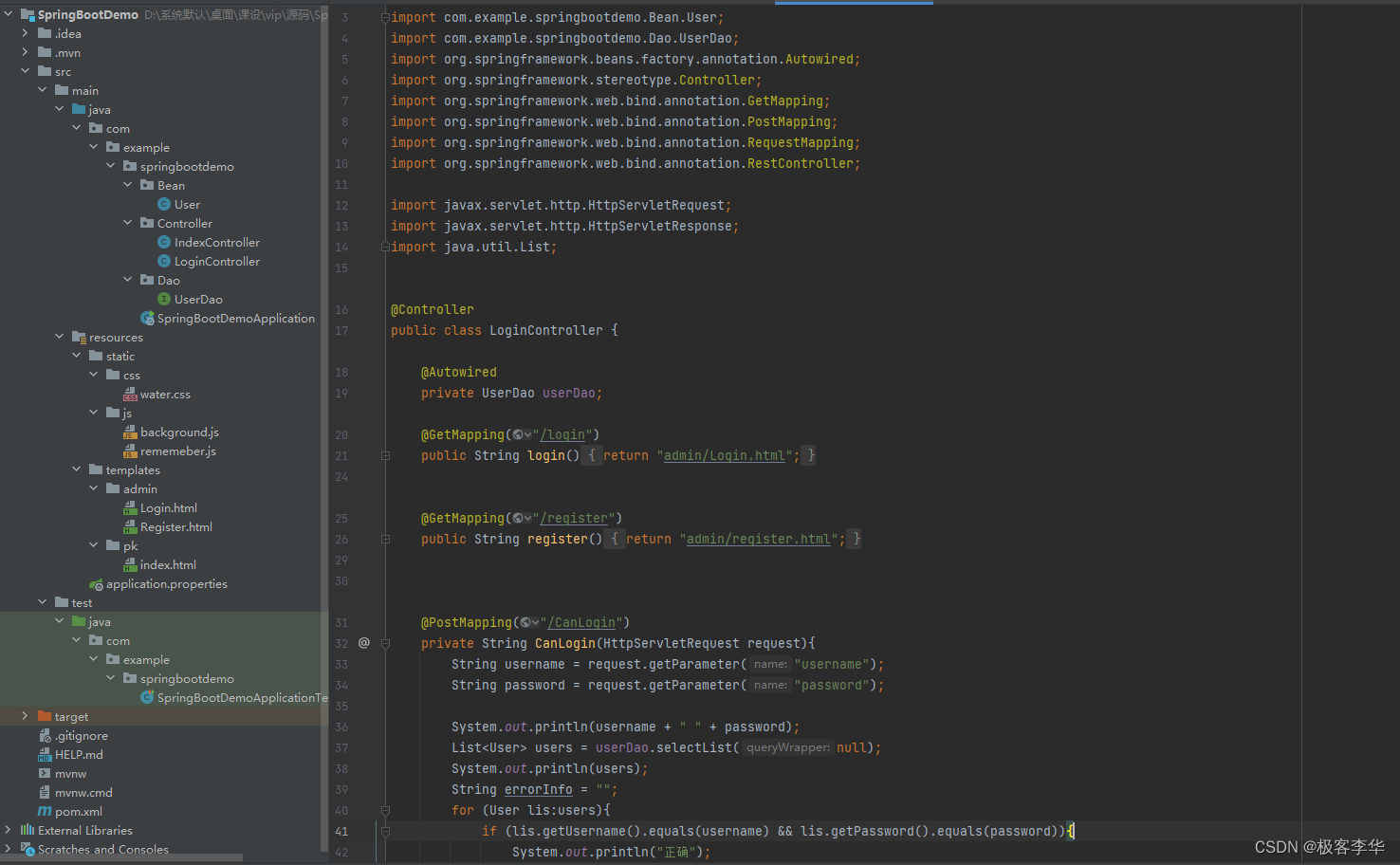
Task: Click the @Controller annotation
Action: 433,309
